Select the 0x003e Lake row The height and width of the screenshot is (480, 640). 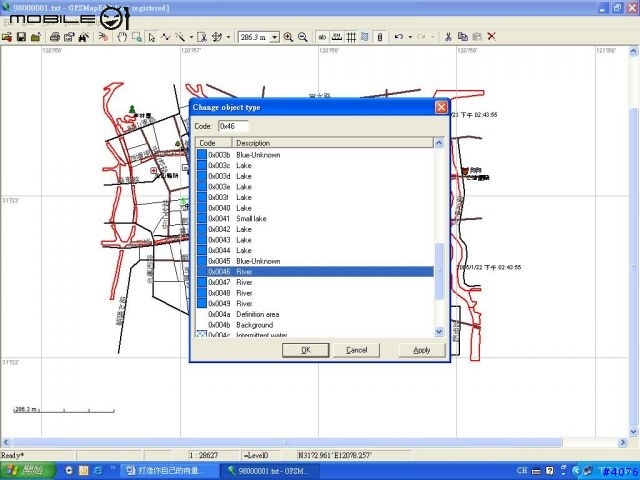(315, 187)
